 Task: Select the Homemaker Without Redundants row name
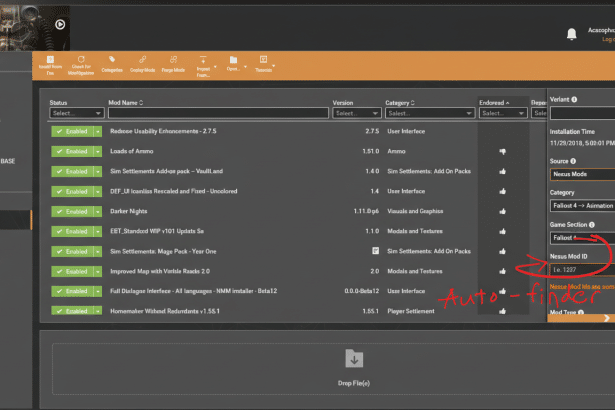pos(165,311)
